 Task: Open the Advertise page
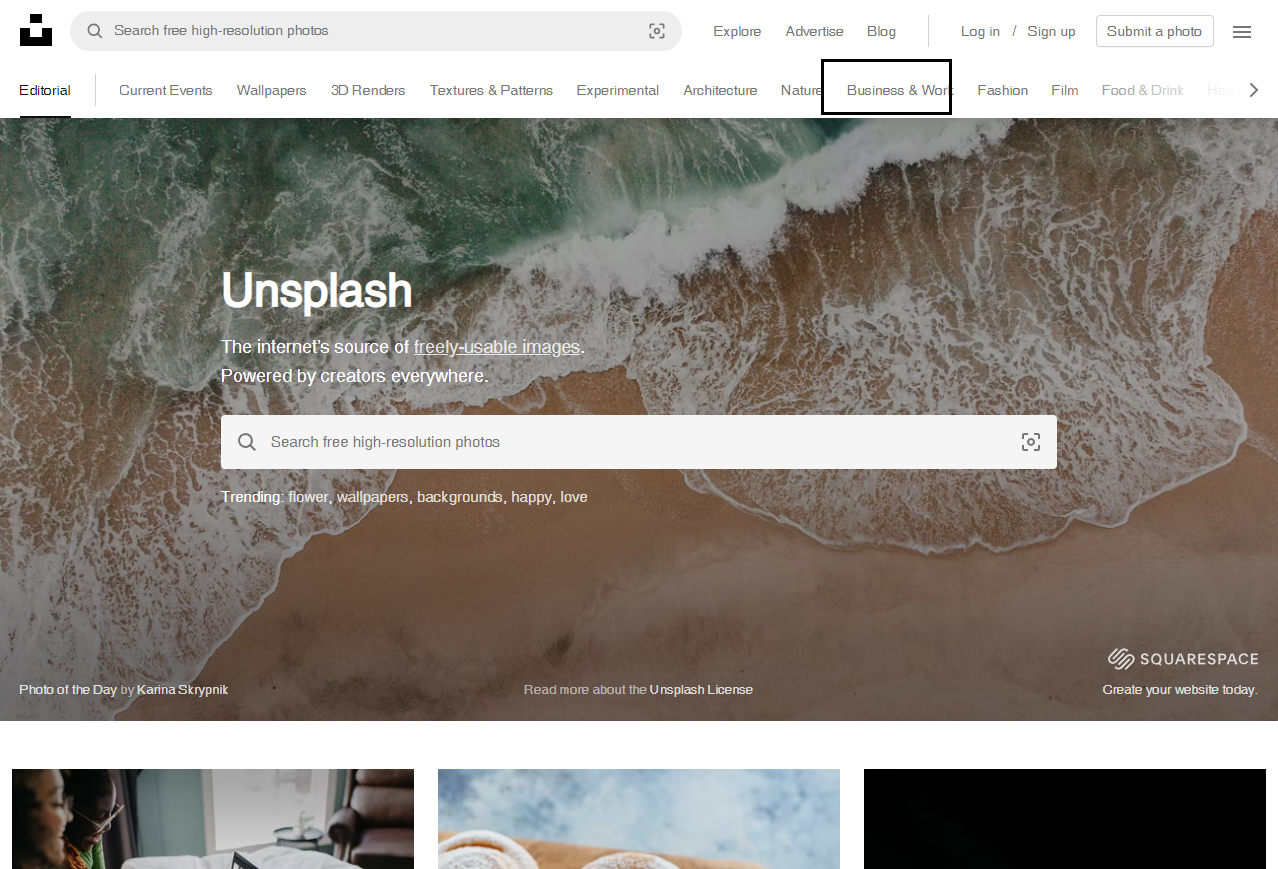(x=814, y=31)
